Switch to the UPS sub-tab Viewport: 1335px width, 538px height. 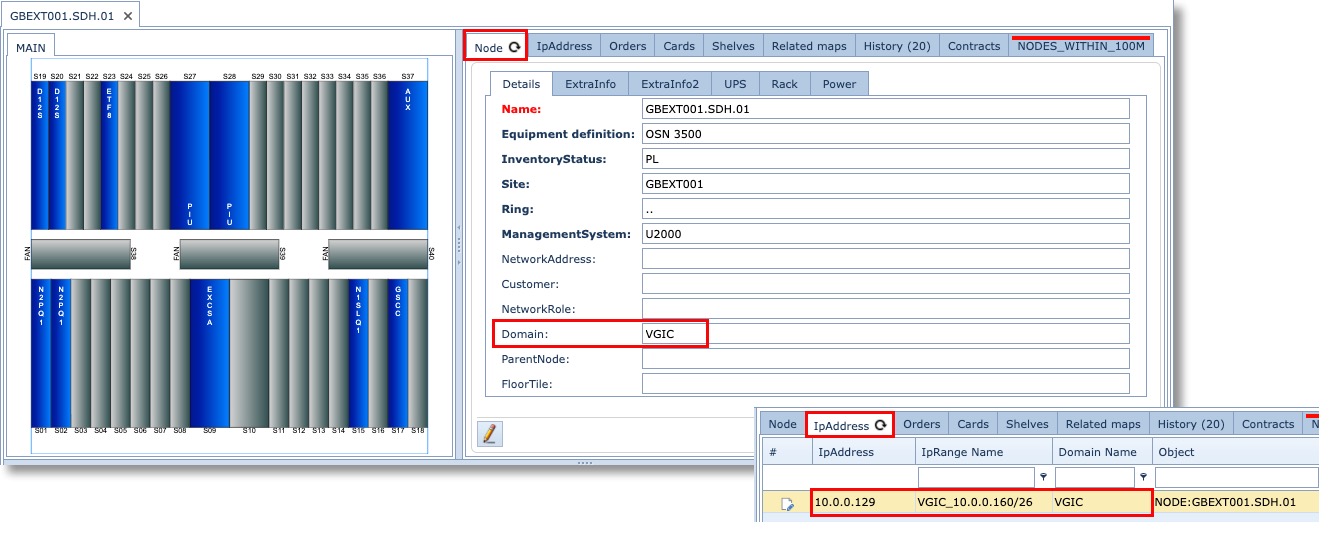[735, 84]
